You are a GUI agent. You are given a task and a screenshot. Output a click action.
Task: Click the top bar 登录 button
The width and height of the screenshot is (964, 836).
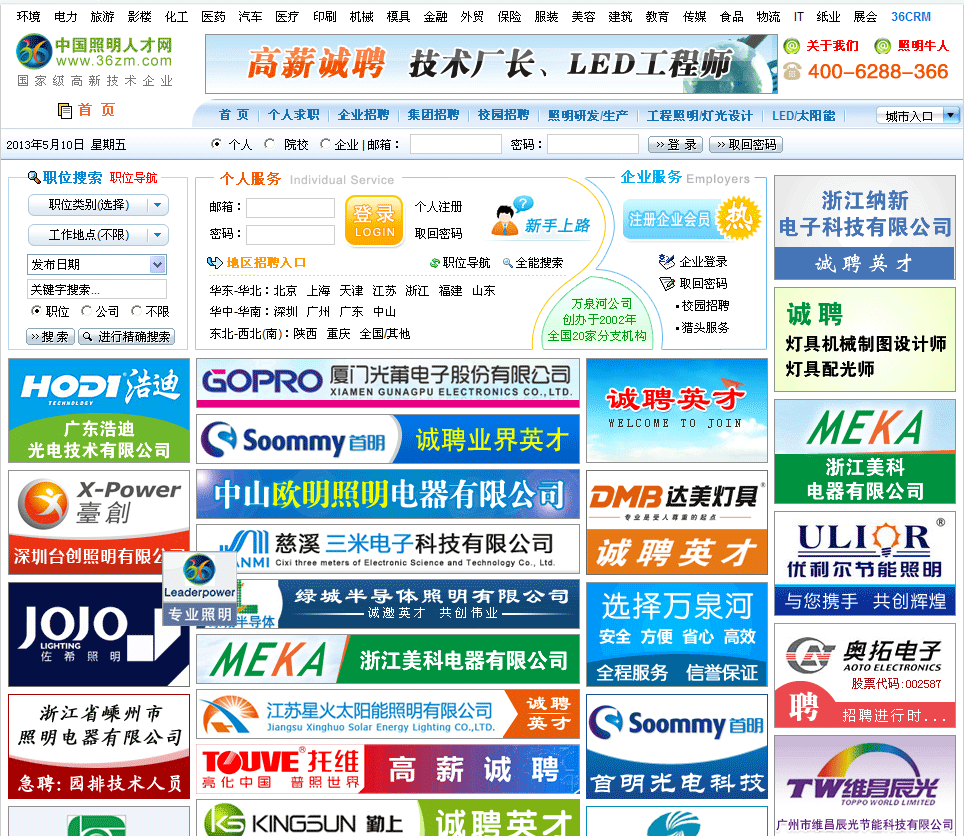[x=676, y=145]
